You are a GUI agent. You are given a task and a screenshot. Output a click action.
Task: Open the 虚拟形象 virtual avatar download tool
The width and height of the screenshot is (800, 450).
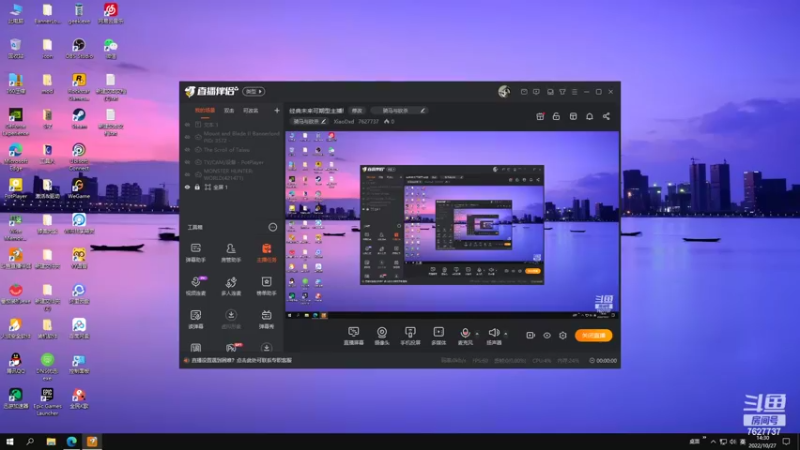[231, 319]
